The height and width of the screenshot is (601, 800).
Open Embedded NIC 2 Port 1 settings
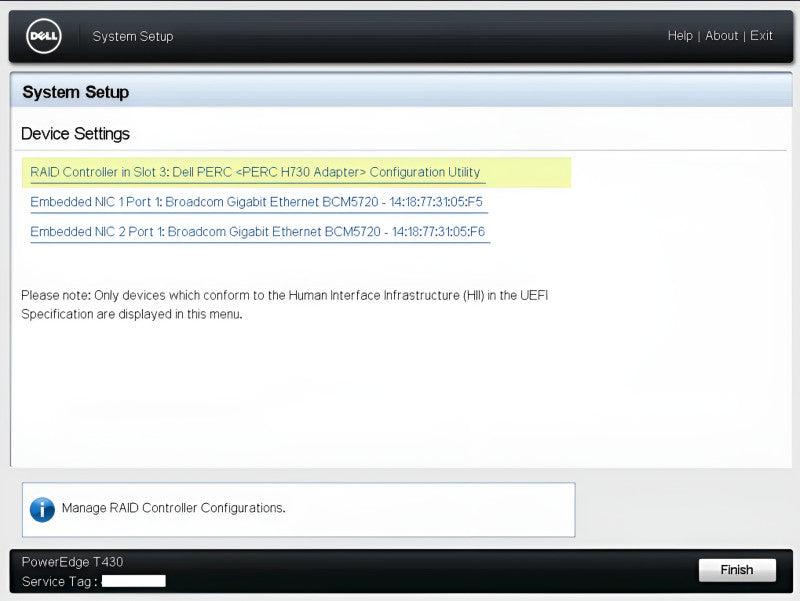coord(258,232)
